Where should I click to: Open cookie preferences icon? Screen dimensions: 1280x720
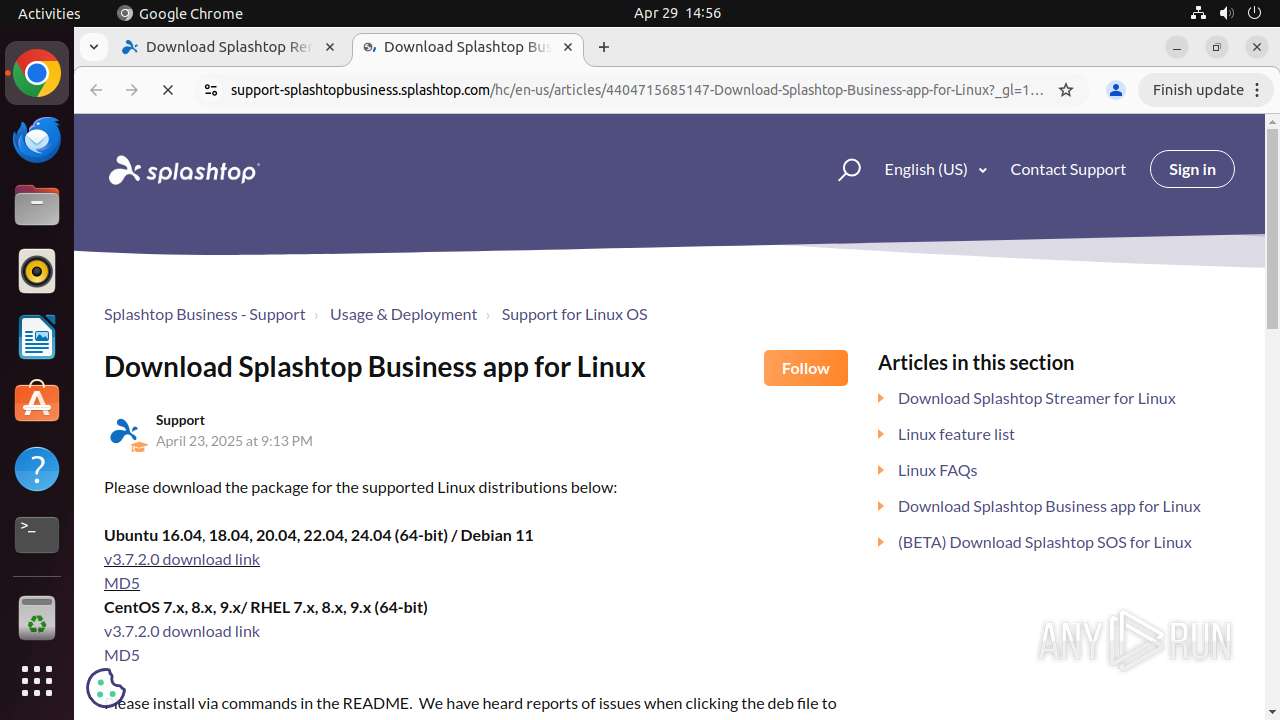click(x=106, y=687)
